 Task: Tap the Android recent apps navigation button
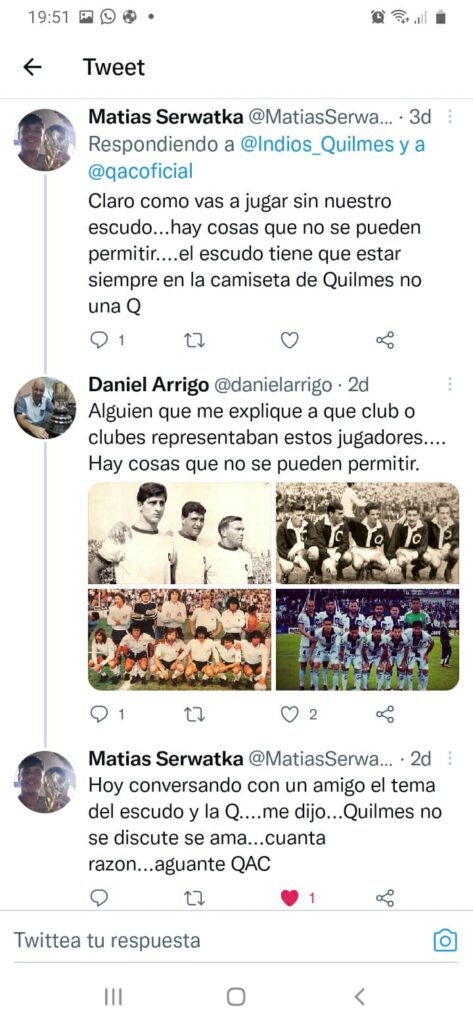(114, 996)
